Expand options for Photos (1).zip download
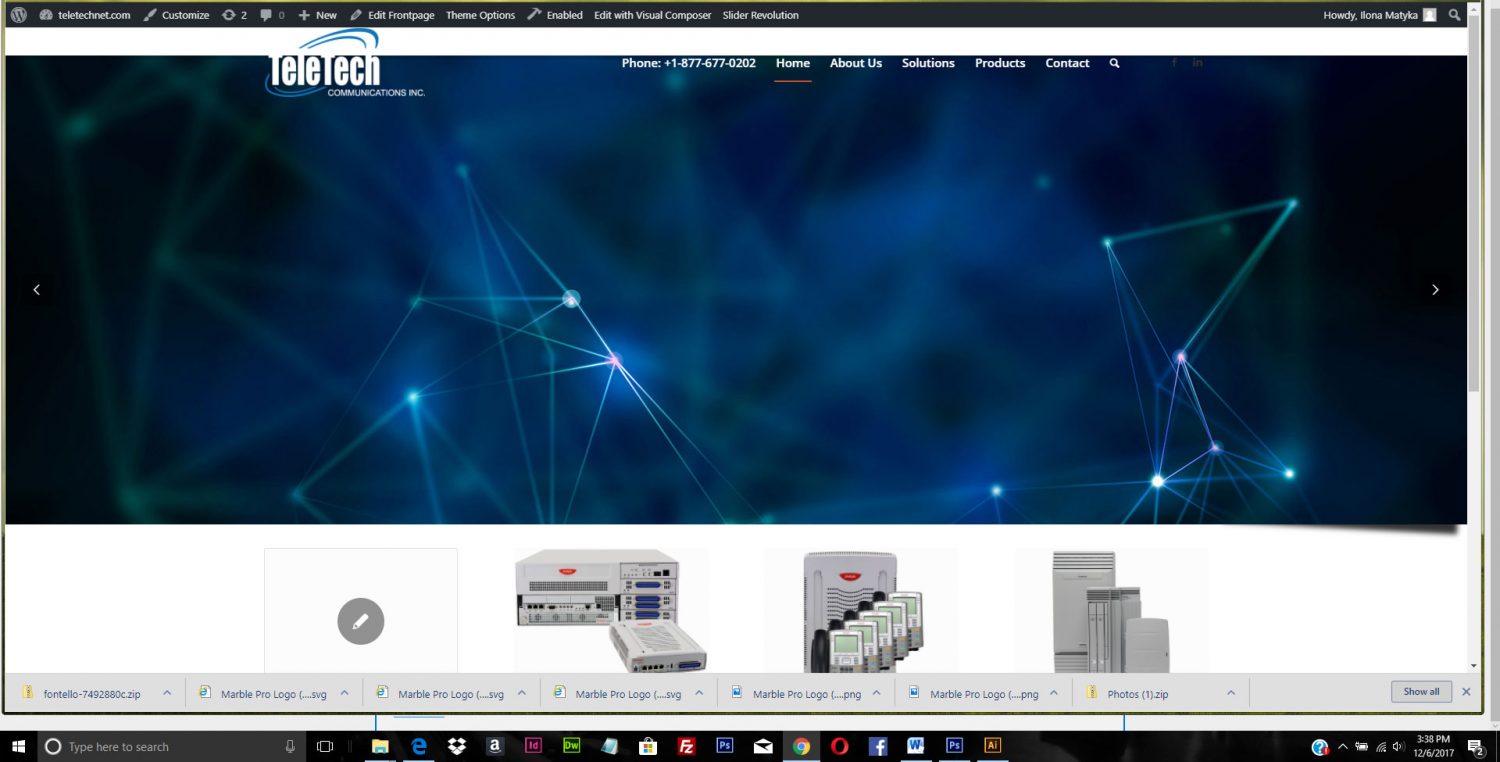 coord(1231,693)
